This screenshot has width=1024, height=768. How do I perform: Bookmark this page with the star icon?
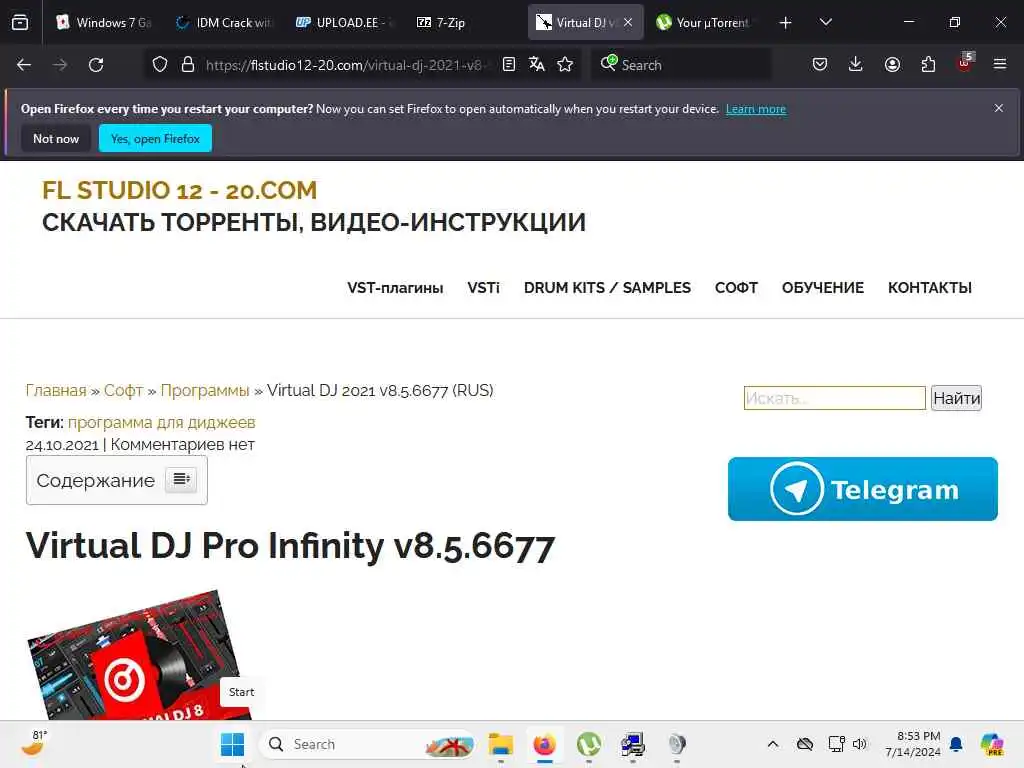coord(566,64)
